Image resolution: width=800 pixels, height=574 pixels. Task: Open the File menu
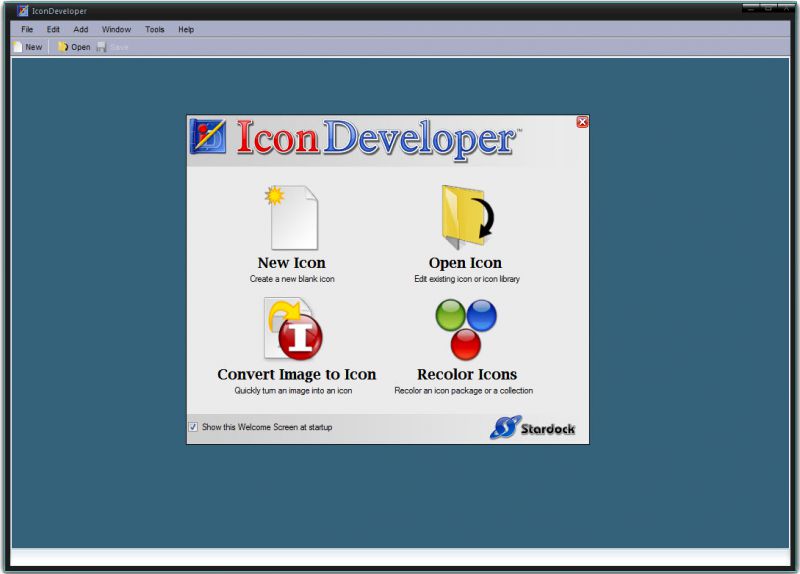[x=27, y=29]
